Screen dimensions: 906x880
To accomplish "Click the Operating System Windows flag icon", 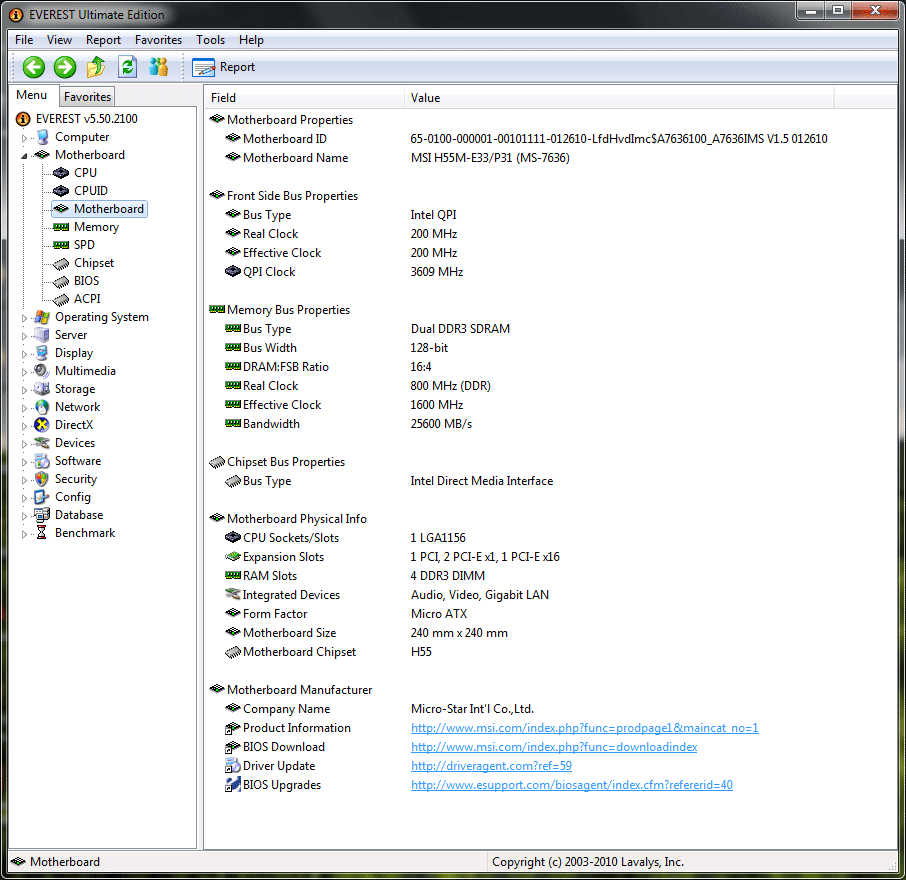I will pyautogui.click(x=42, y=317).
